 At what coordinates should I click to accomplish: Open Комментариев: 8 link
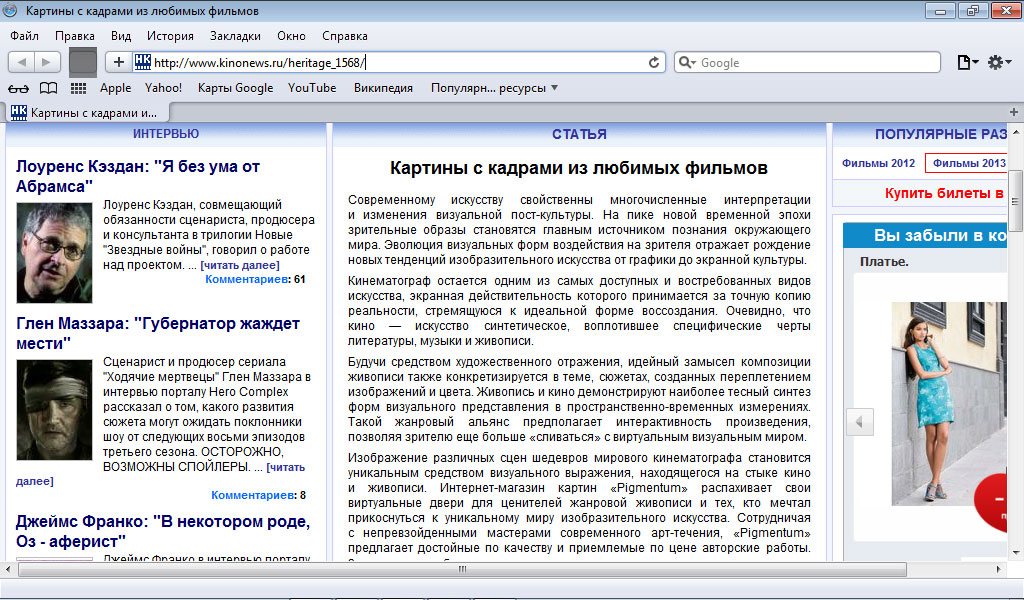(258, 495)
